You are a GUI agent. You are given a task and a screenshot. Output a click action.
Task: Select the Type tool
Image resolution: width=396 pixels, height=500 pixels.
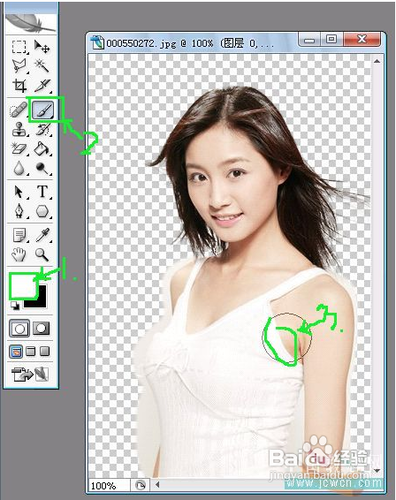42,192
